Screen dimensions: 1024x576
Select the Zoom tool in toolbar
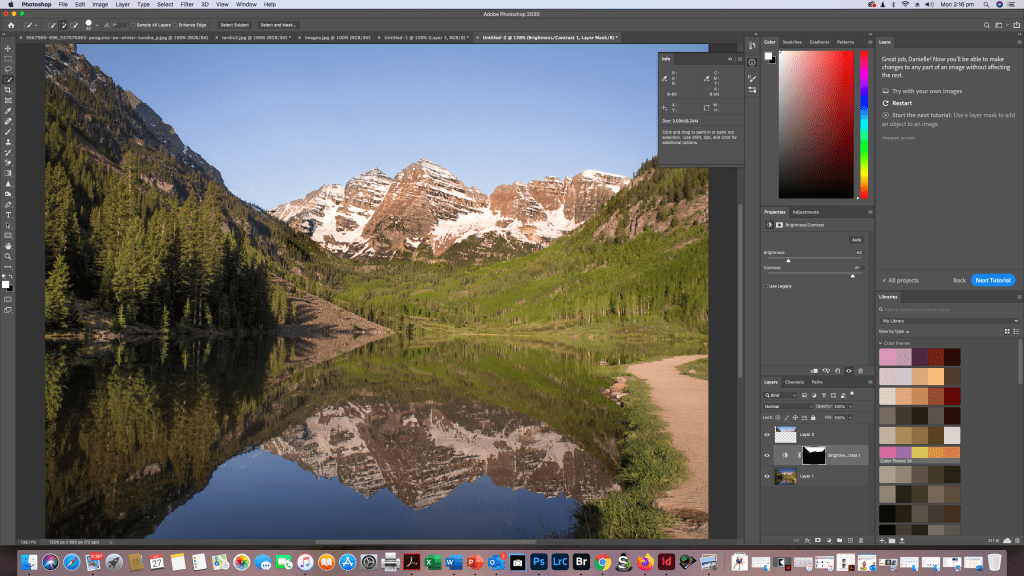coord(8,256)
